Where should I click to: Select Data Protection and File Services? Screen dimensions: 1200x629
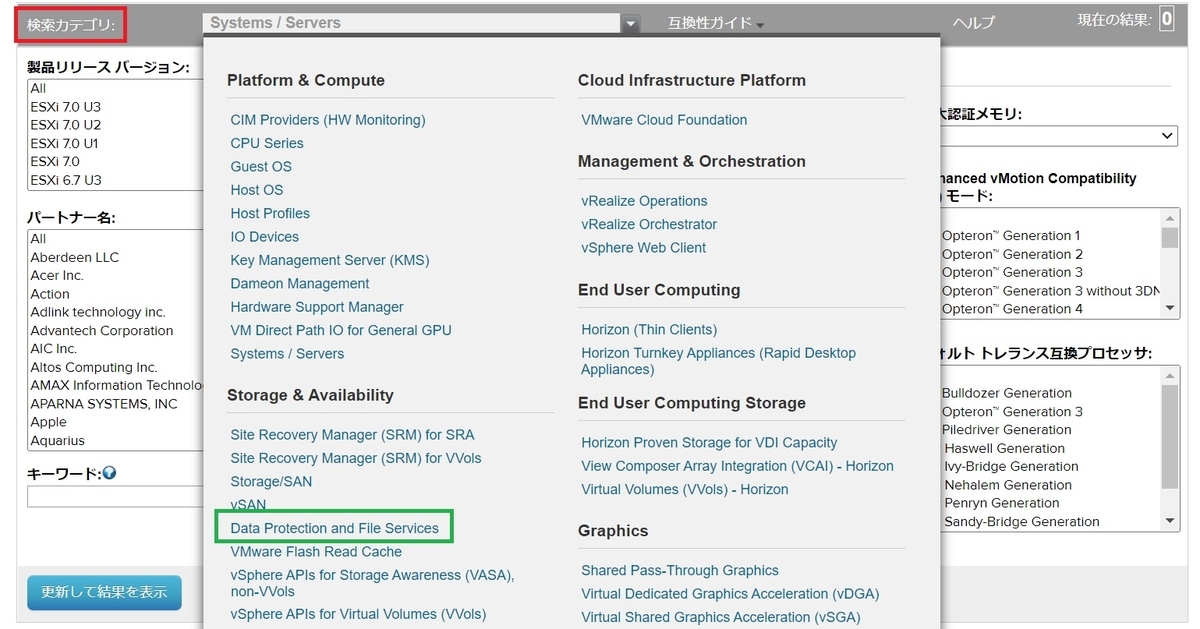click(x=335, y=528)
